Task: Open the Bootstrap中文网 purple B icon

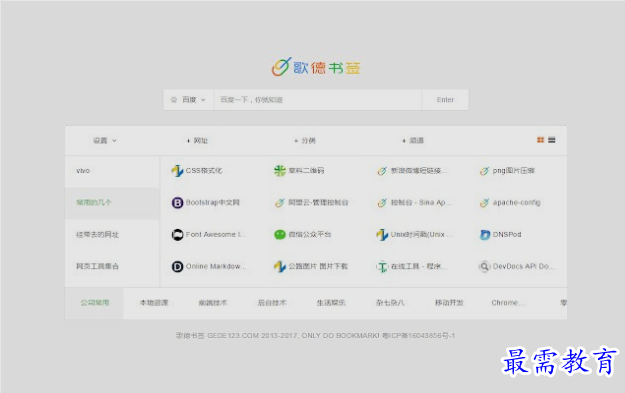Action: point(177,202)
